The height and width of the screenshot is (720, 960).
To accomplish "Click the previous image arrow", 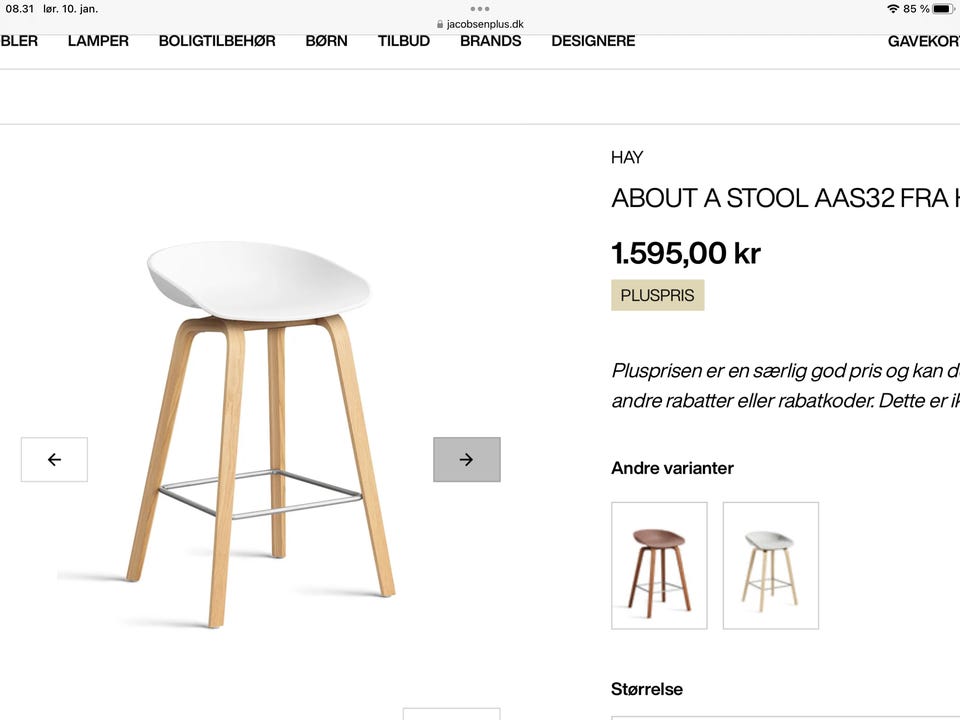I will point(54,459).
